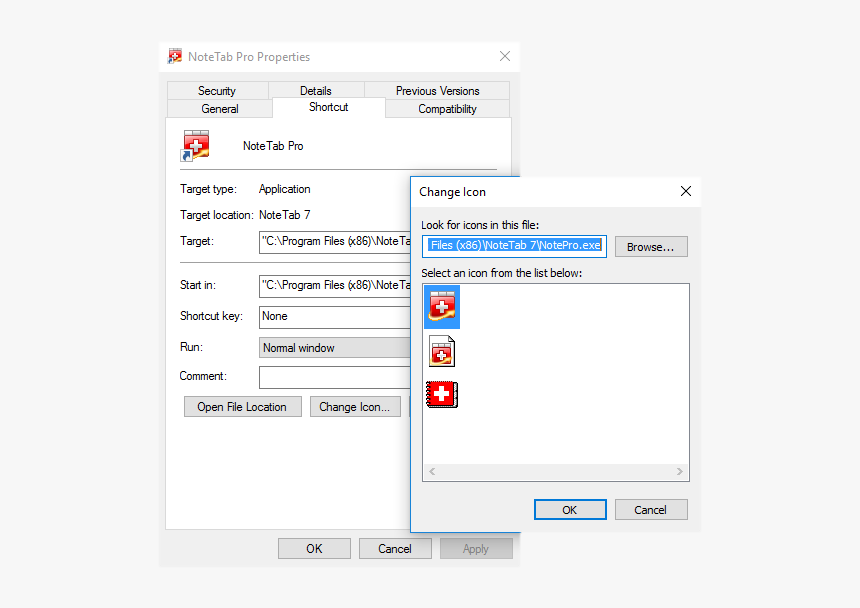The height and width of the screenshot is (608, 860).
Task: Close the NoteTab Pro Properties window
Action: point(505,56)
